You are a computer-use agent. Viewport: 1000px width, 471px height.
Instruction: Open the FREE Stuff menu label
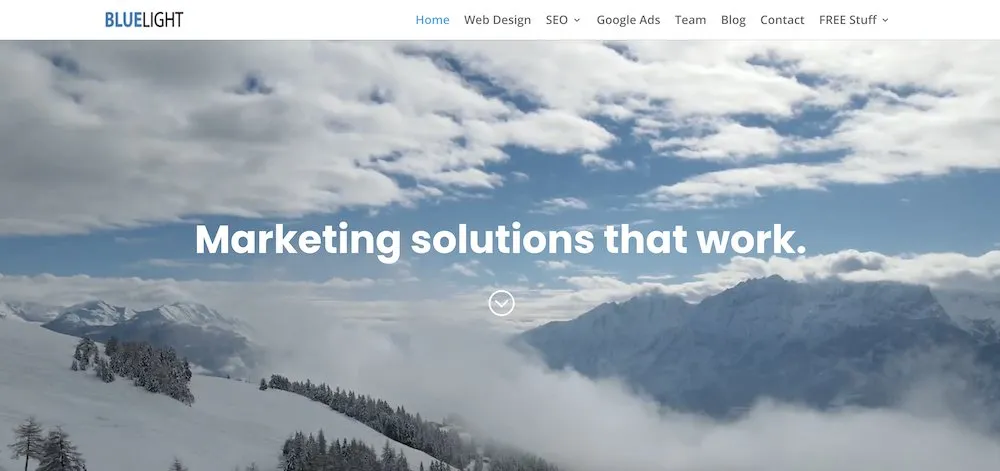pyautogui.click(x=848, y=20)
